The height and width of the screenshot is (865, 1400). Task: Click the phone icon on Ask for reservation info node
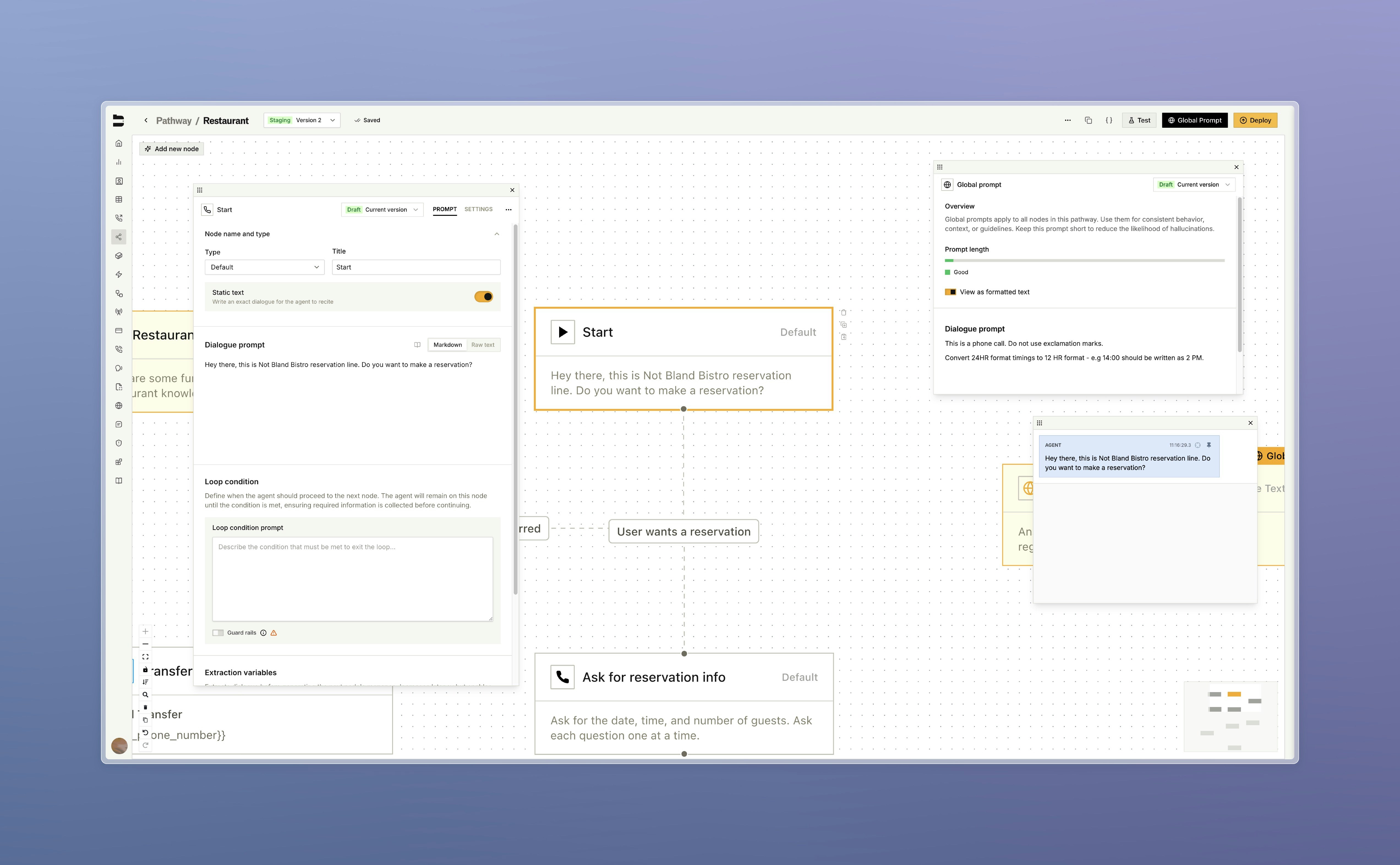point(562,677)
